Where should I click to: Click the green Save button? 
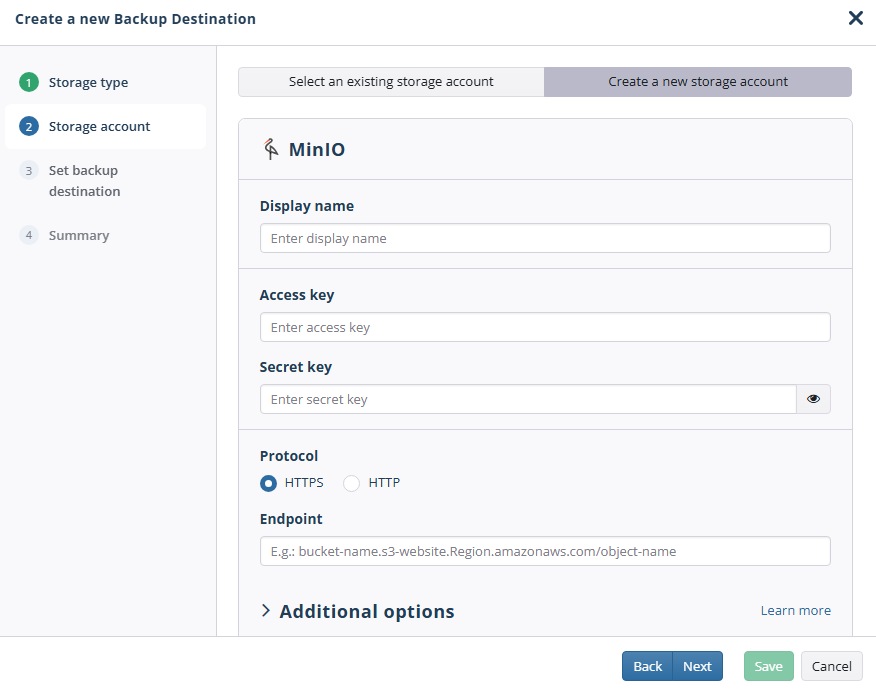tap(768, 666)
